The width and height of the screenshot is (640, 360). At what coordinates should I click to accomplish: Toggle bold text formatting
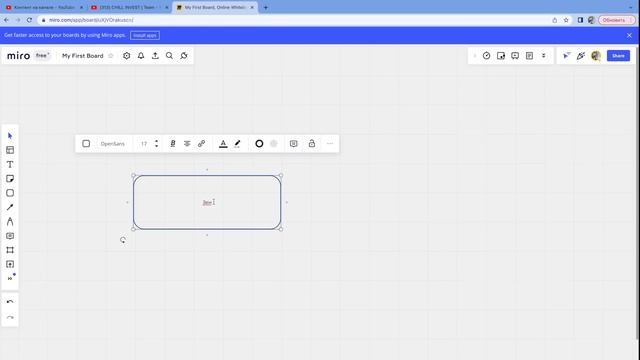(x=173, y=144)
